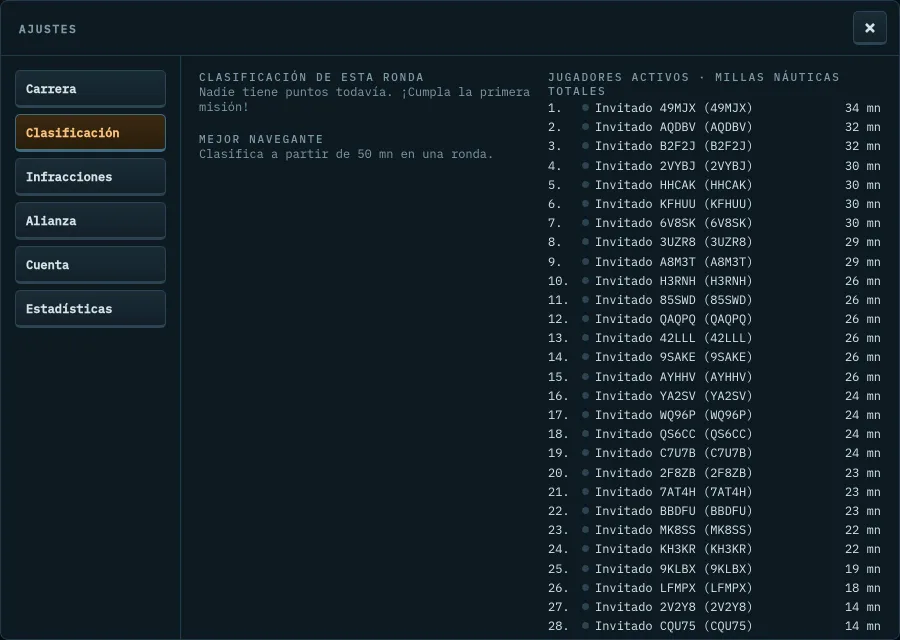Image resolution: width=900 pixels, height=640 pixels.
Task: Click player Invitado 7AT4H
Action: pos(714,491)
